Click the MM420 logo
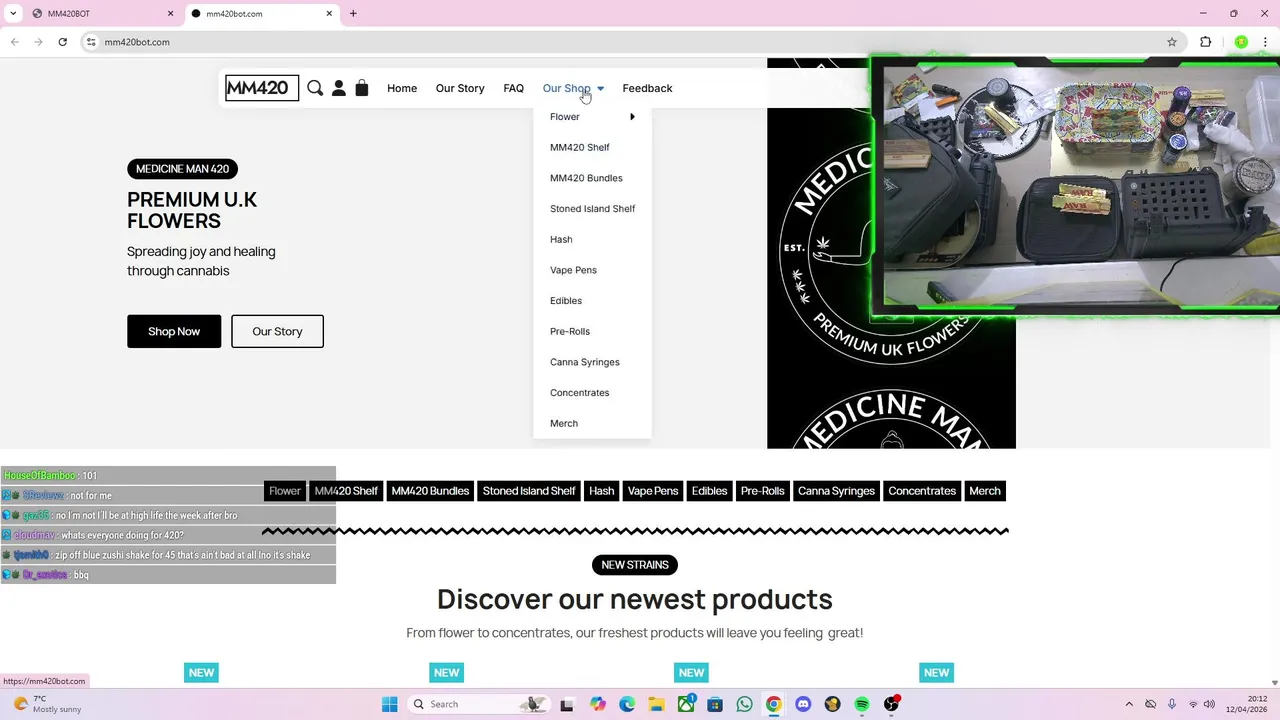Screen dimensions: 1280x720 point(262,88)
